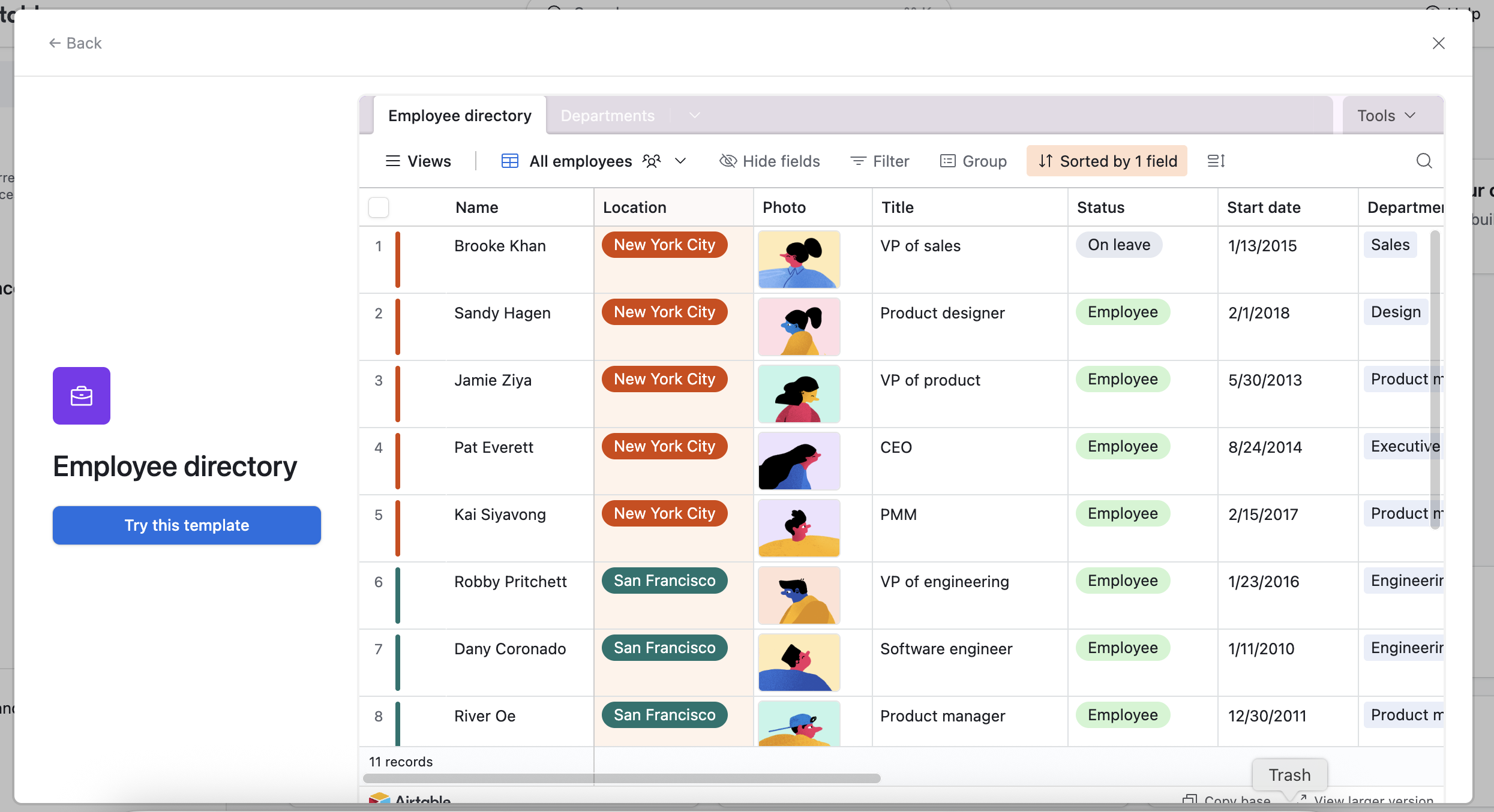Click the purple briefcase template icon

pos(82,396)
